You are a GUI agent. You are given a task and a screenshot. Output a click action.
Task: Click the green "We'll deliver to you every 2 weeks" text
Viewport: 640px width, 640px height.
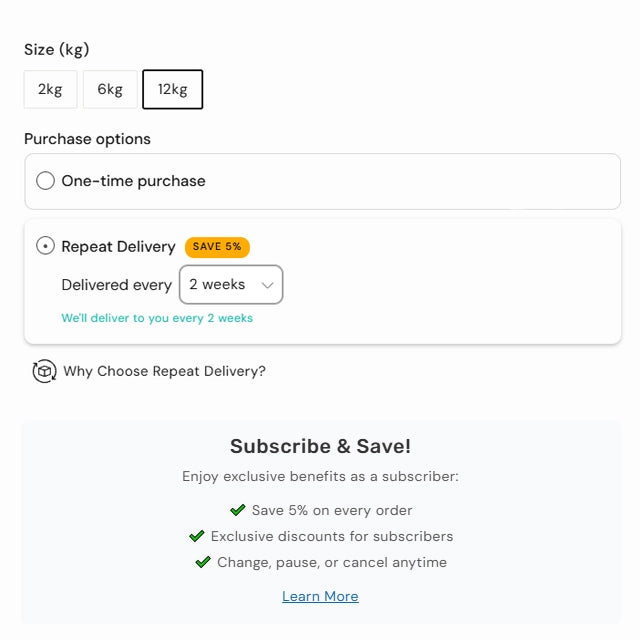(x=157, y=318)
